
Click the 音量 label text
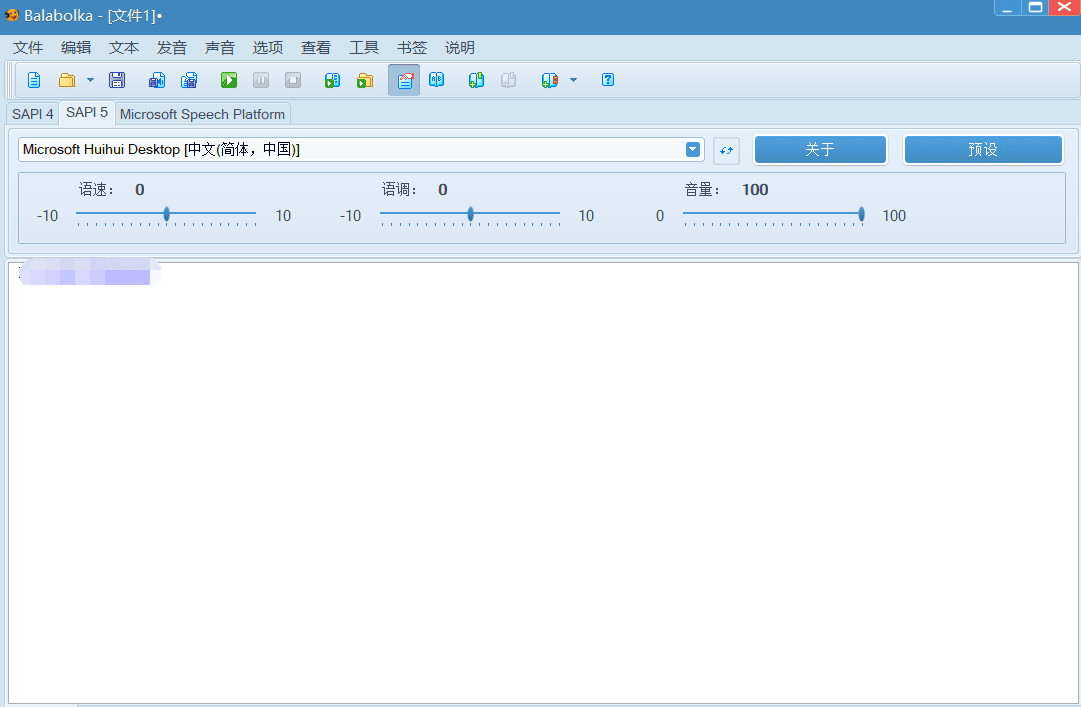click(702, 189)
